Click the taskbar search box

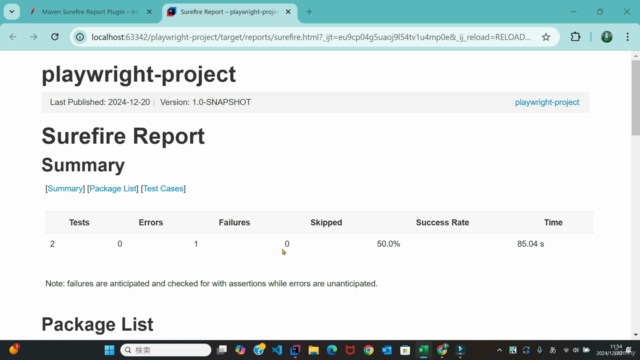coord(166,350)
